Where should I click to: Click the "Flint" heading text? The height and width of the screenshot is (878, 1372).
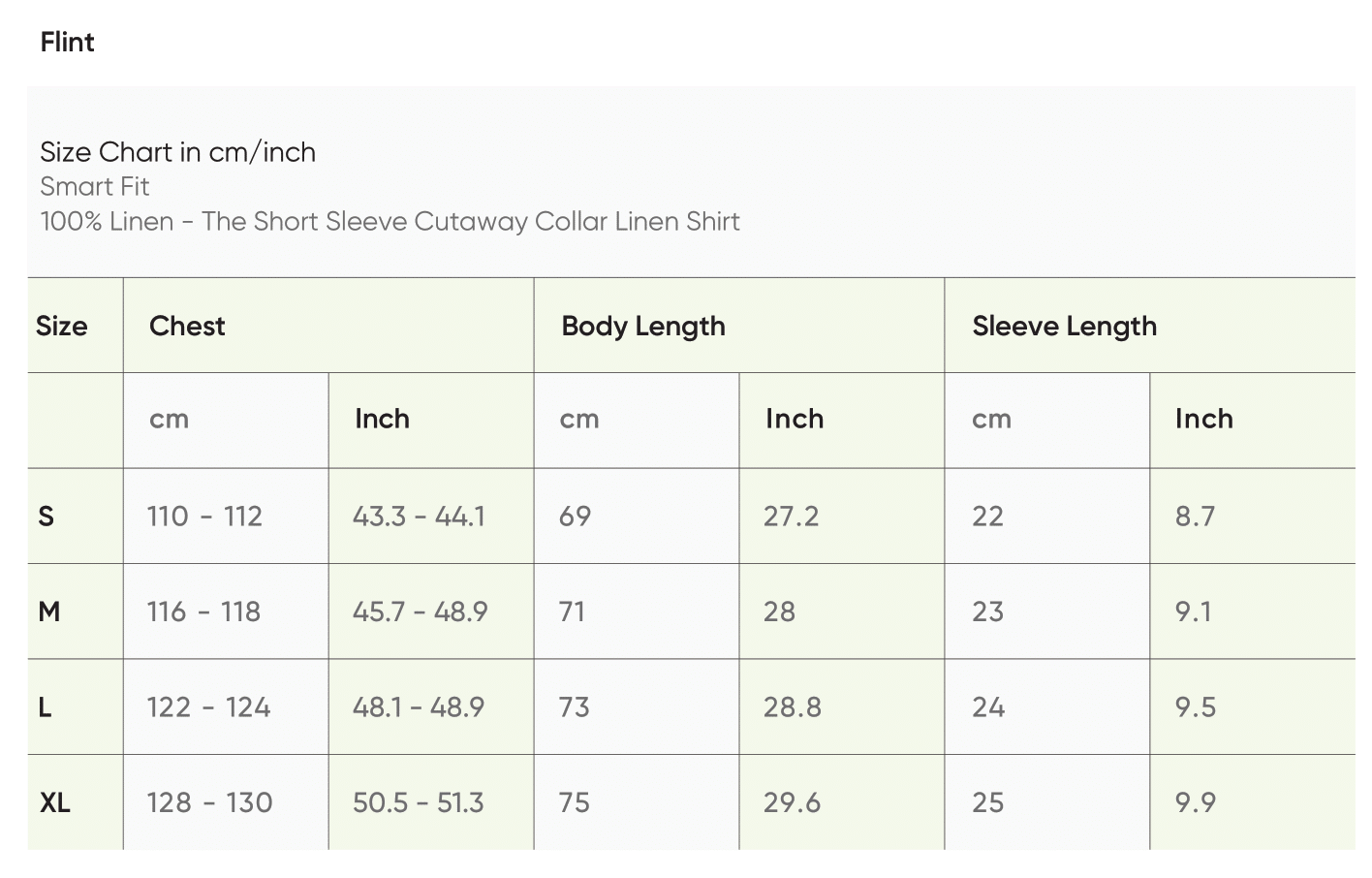point(68,43)
